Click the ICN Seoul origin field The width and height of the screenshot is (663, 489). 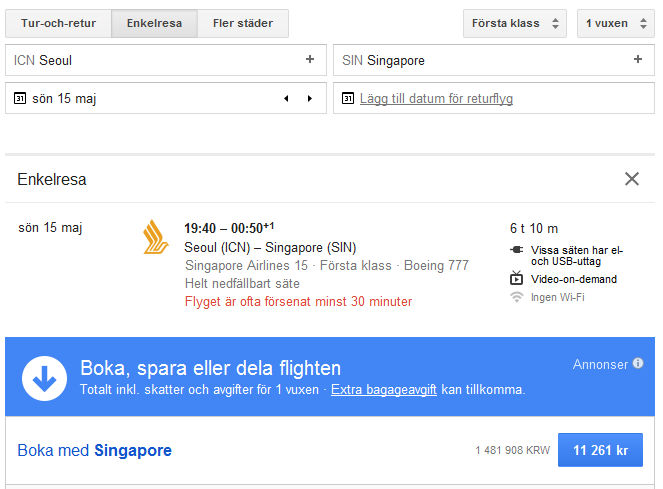pyautogui.click(x=150, y=60)
